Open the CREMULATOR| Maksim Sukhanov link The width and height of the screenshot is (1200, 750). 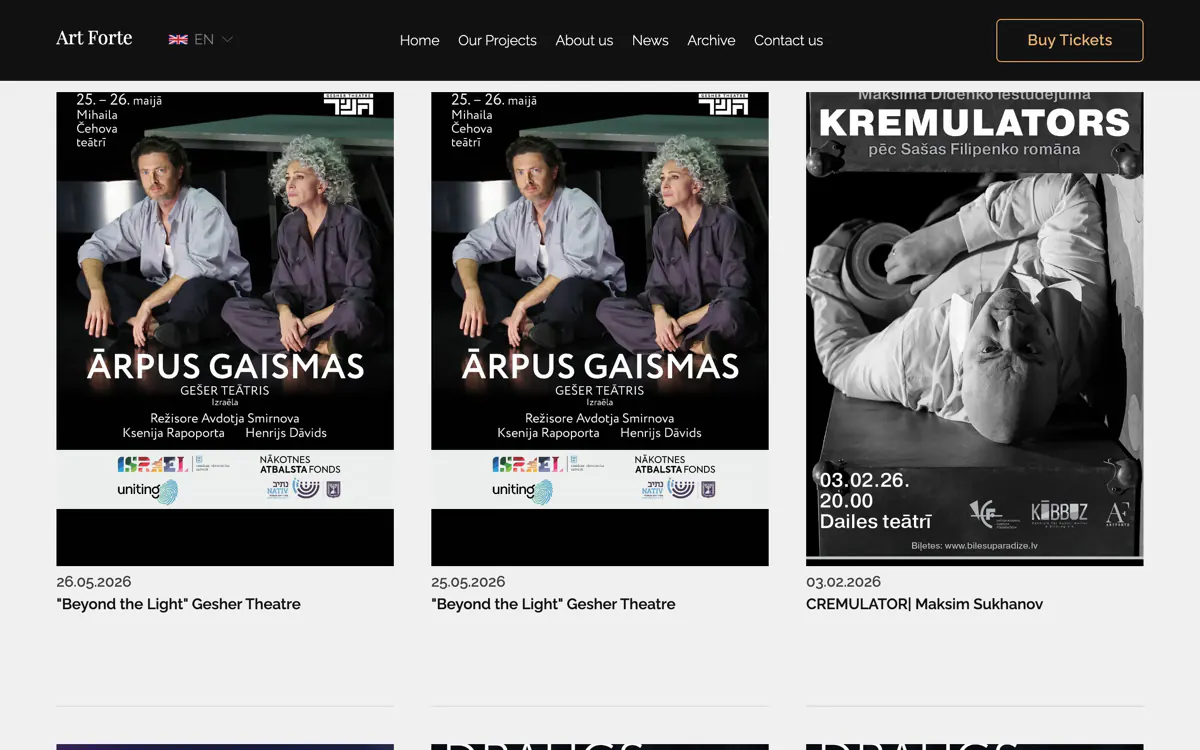(924, 604)
